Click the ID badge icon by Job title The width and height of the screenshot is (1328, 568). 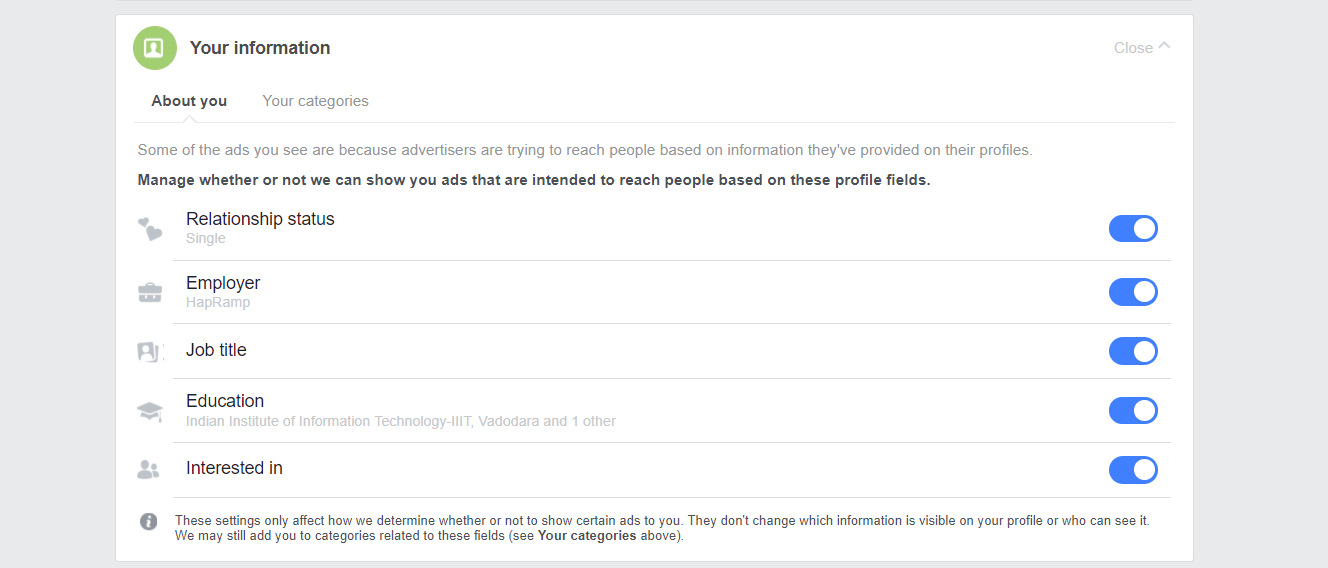pyautogui.click(x=150, y=352)
